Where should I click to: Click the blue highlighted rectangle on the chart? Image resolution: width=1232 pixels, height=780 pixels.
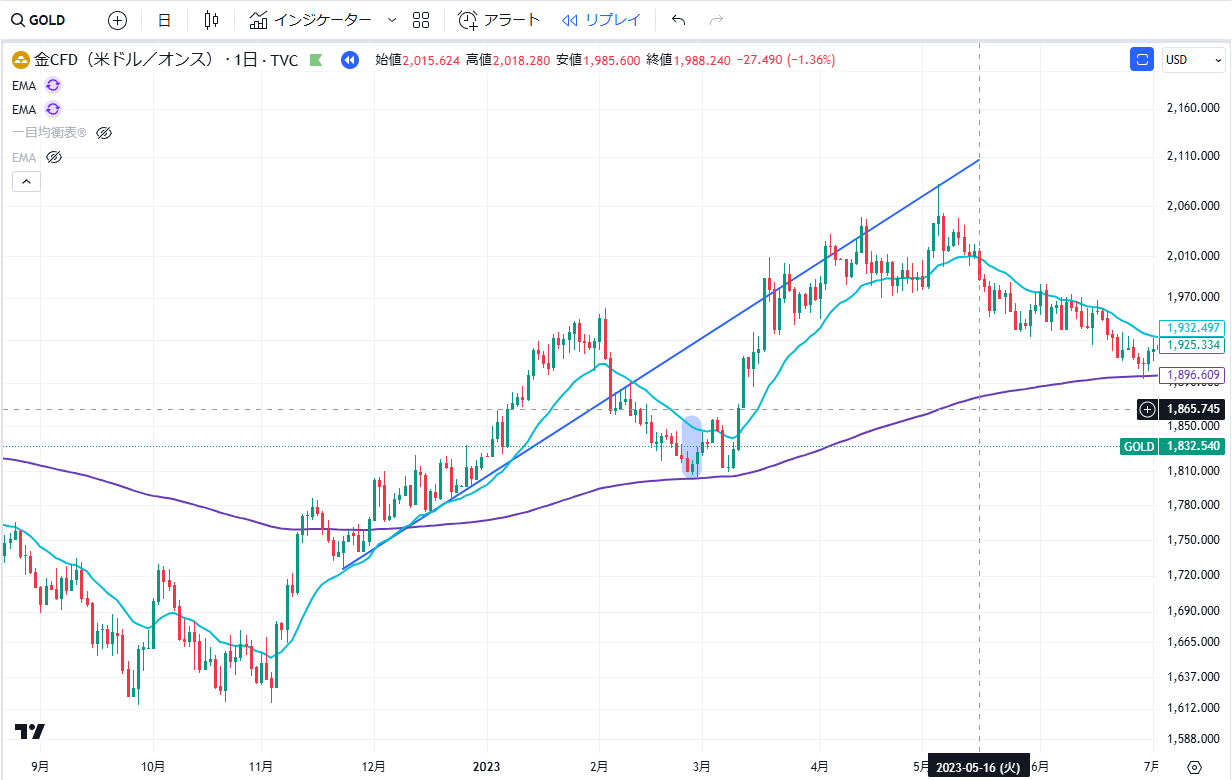click(x=692, y=446)
